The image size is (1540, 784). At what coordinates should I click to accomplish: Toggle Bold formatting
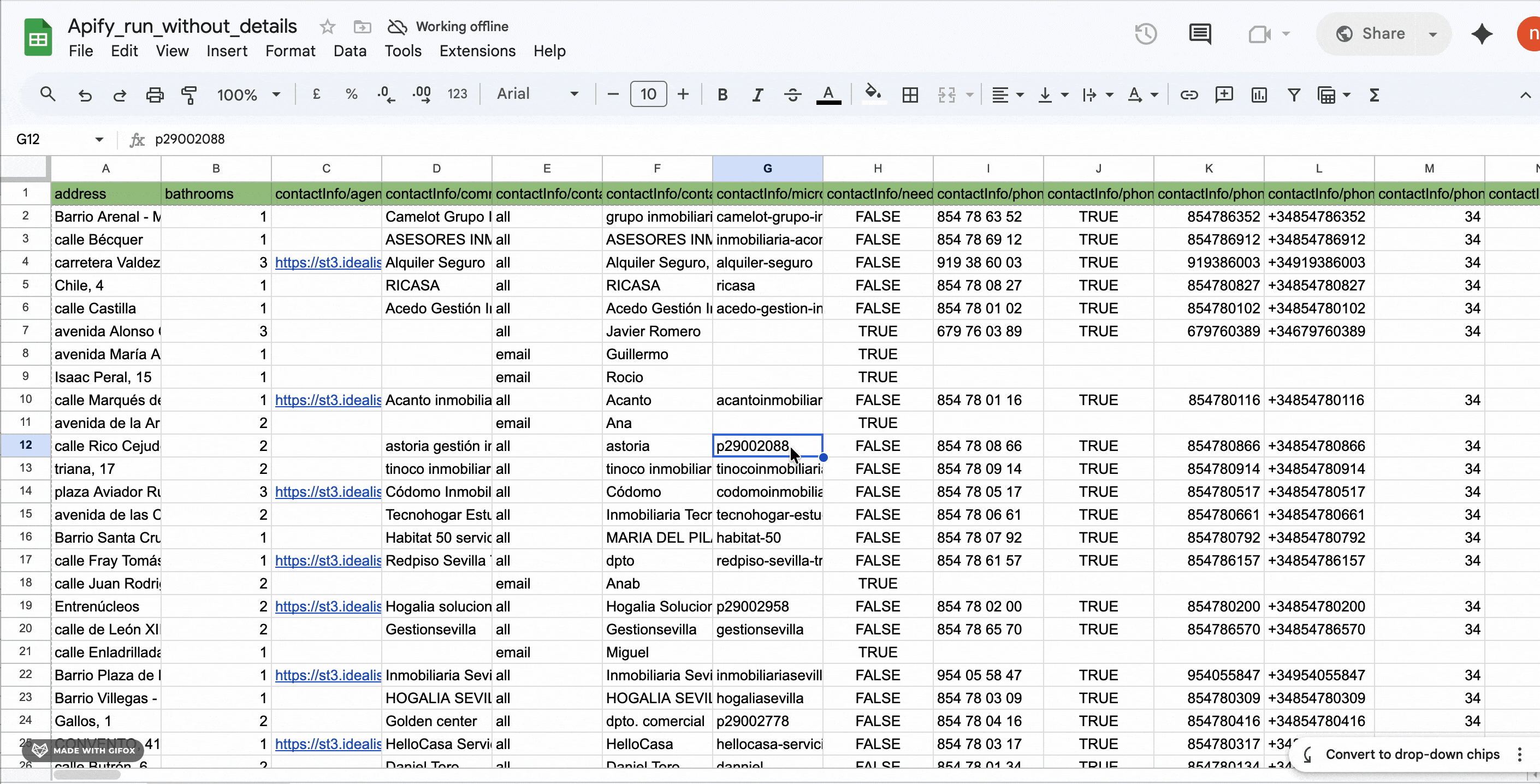[x=722, y=94]
